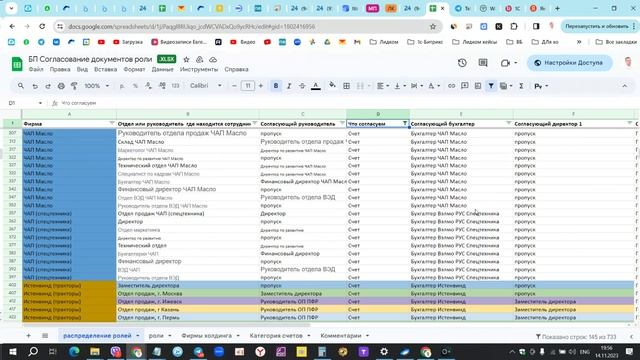Decrease font size with minus button
Viewport: 640px width, 360px height.
(234, 86)
